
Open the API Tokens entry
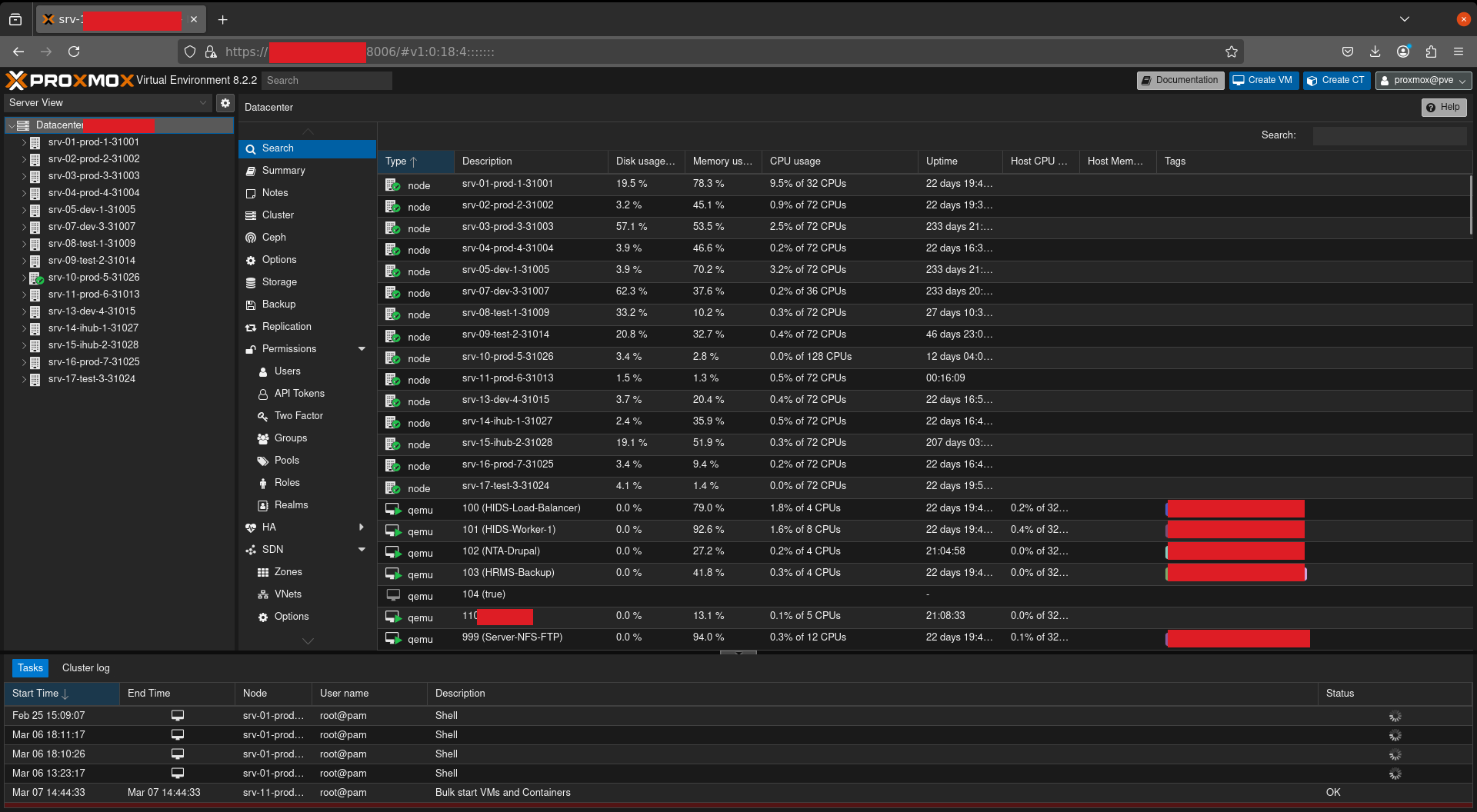[x=307, y=394]
